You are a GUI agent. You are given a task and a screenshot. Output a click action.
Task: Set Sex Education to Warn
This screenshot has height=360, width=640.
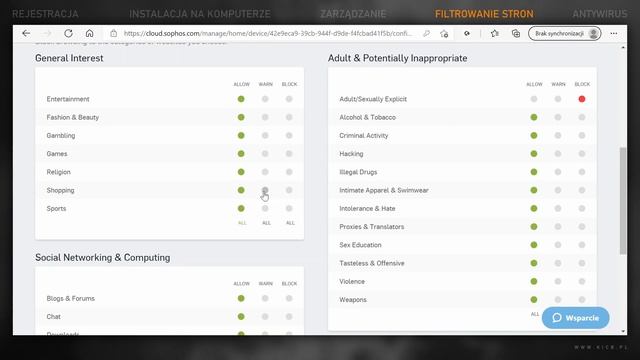click(558, 245)
